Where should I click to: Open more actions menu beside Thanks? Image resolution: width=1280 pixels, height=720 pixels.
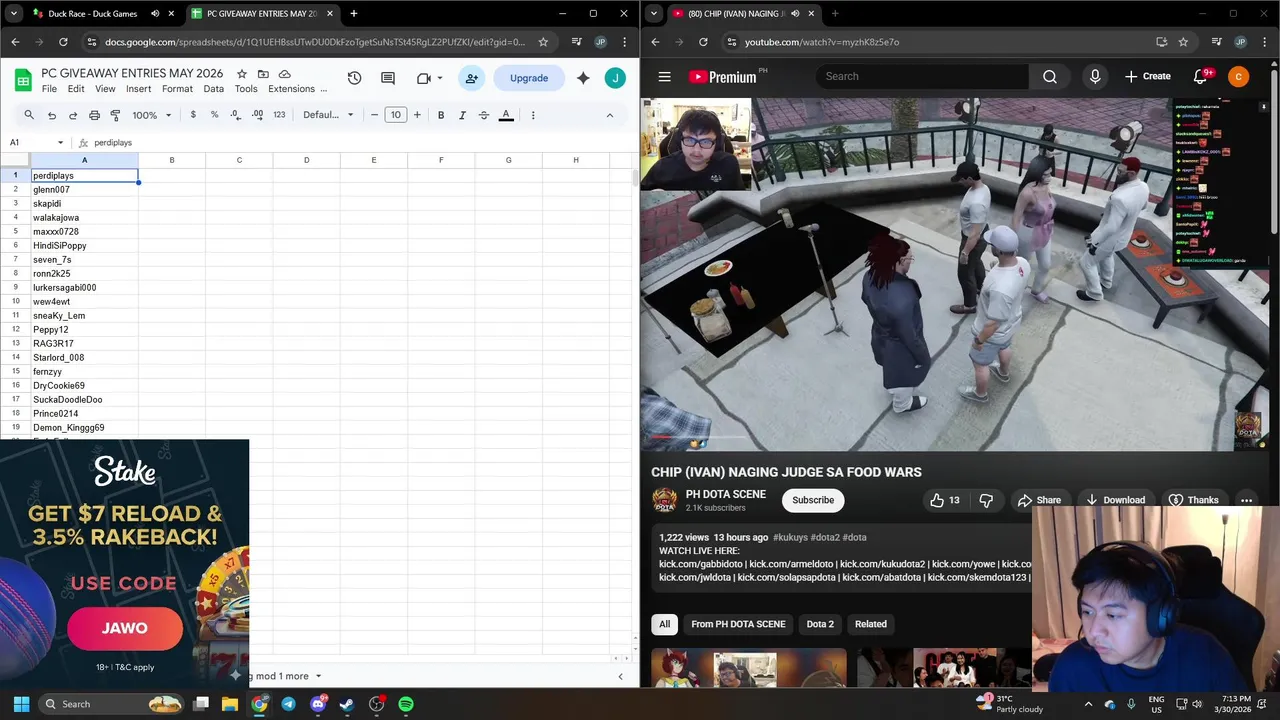pyautogui.click(x=1246, y=500)
